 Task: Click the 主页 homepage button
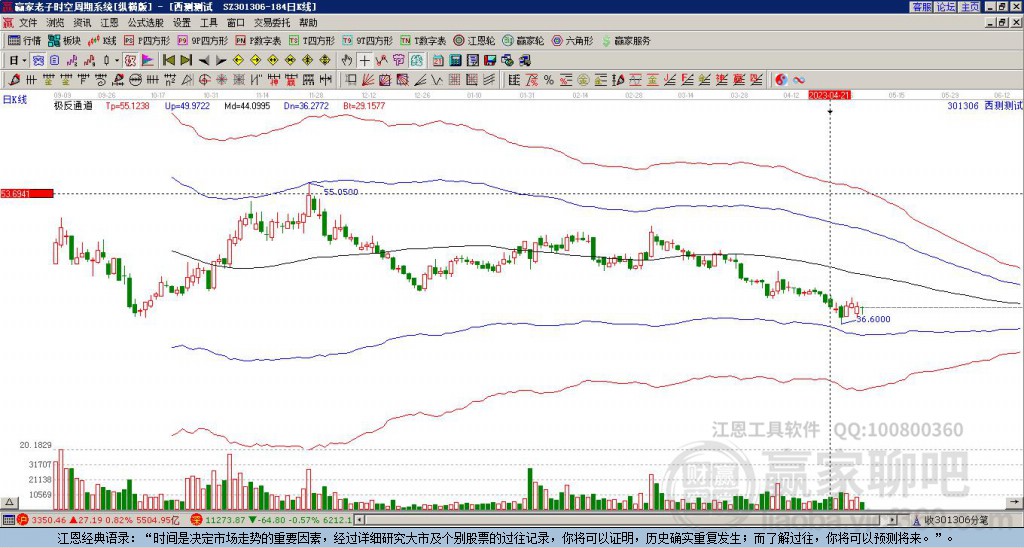pyautogui.click(x=970, y=7)
